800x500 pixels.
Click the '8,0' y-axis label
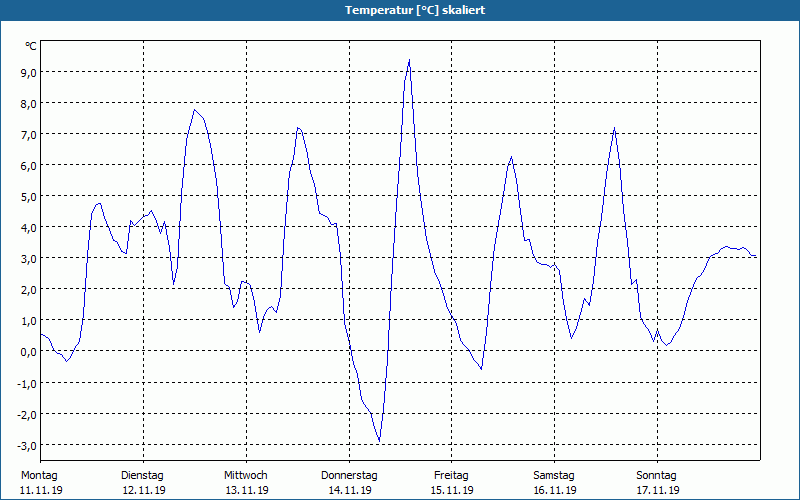29,104
